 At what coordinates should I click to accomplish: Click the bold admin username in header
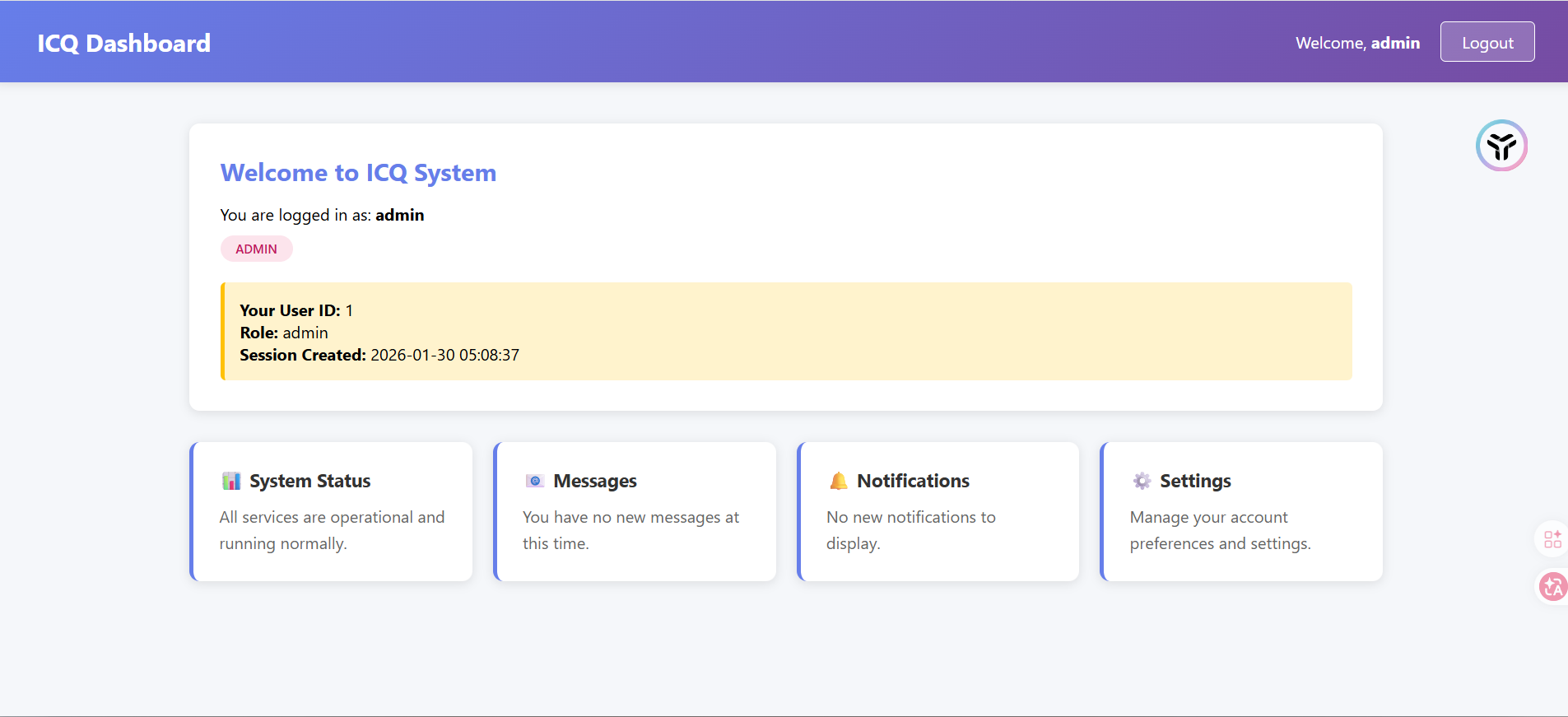pyautogui.click(x=1395, y=43)
